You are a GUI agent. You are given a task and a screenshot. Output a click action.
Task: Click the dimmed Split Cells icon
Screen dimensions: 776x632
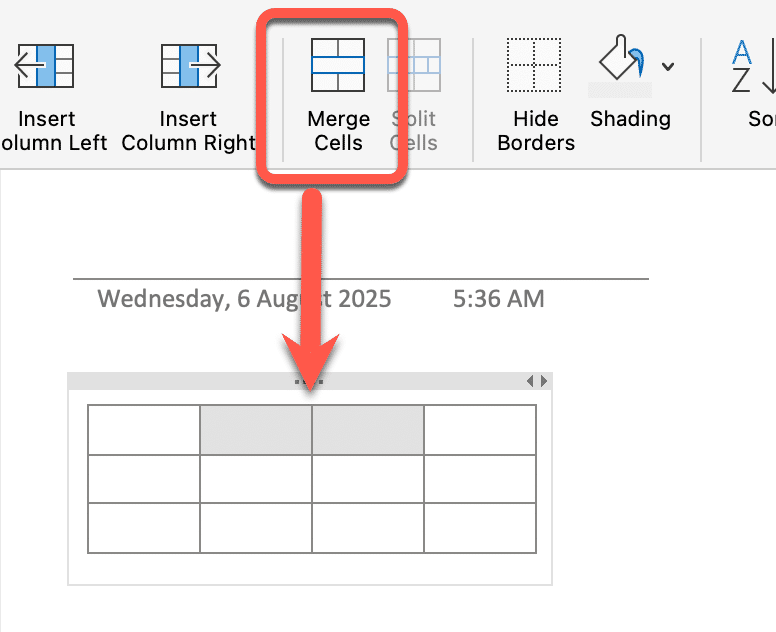[x=414, y=65]
